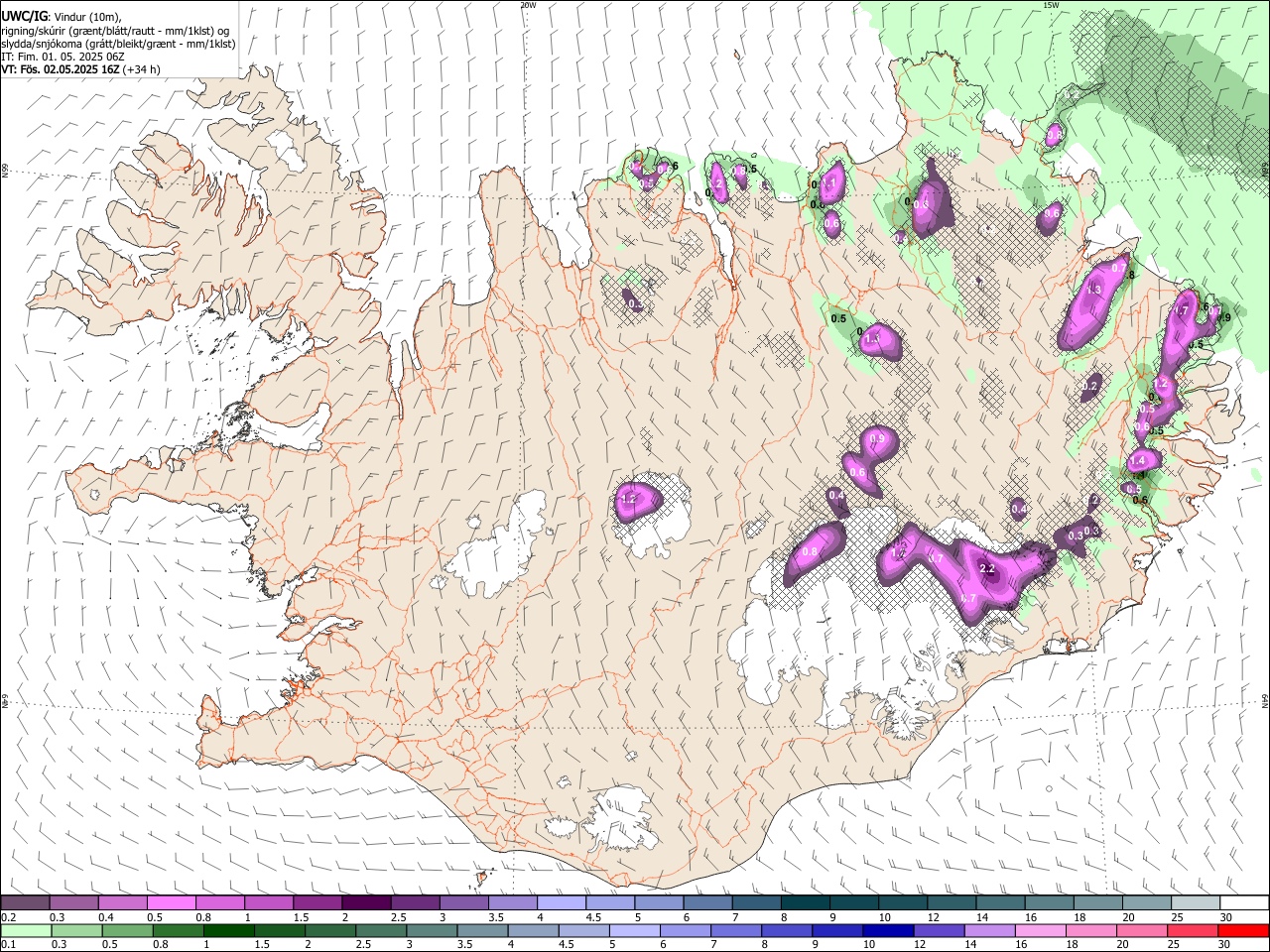Pick the 0.2 swatch in the upper snow legend
Image resolution: width=1270 pixels, height=952 pixels.
pyautogui.click(x=25, y=903)
